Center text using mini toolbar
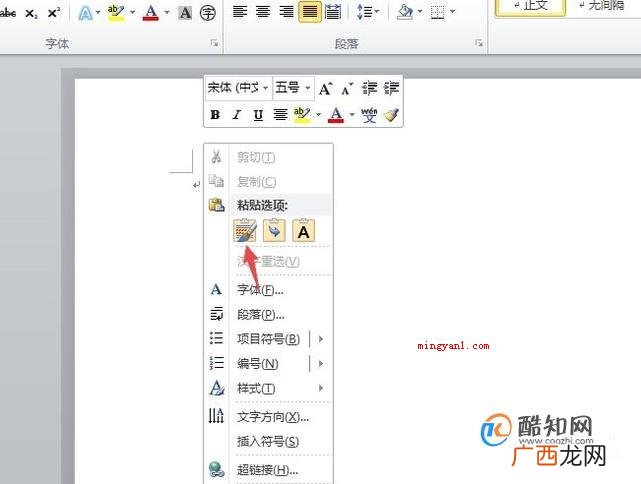The height and width of the screenshot is (484, 641). click(280, 115)
